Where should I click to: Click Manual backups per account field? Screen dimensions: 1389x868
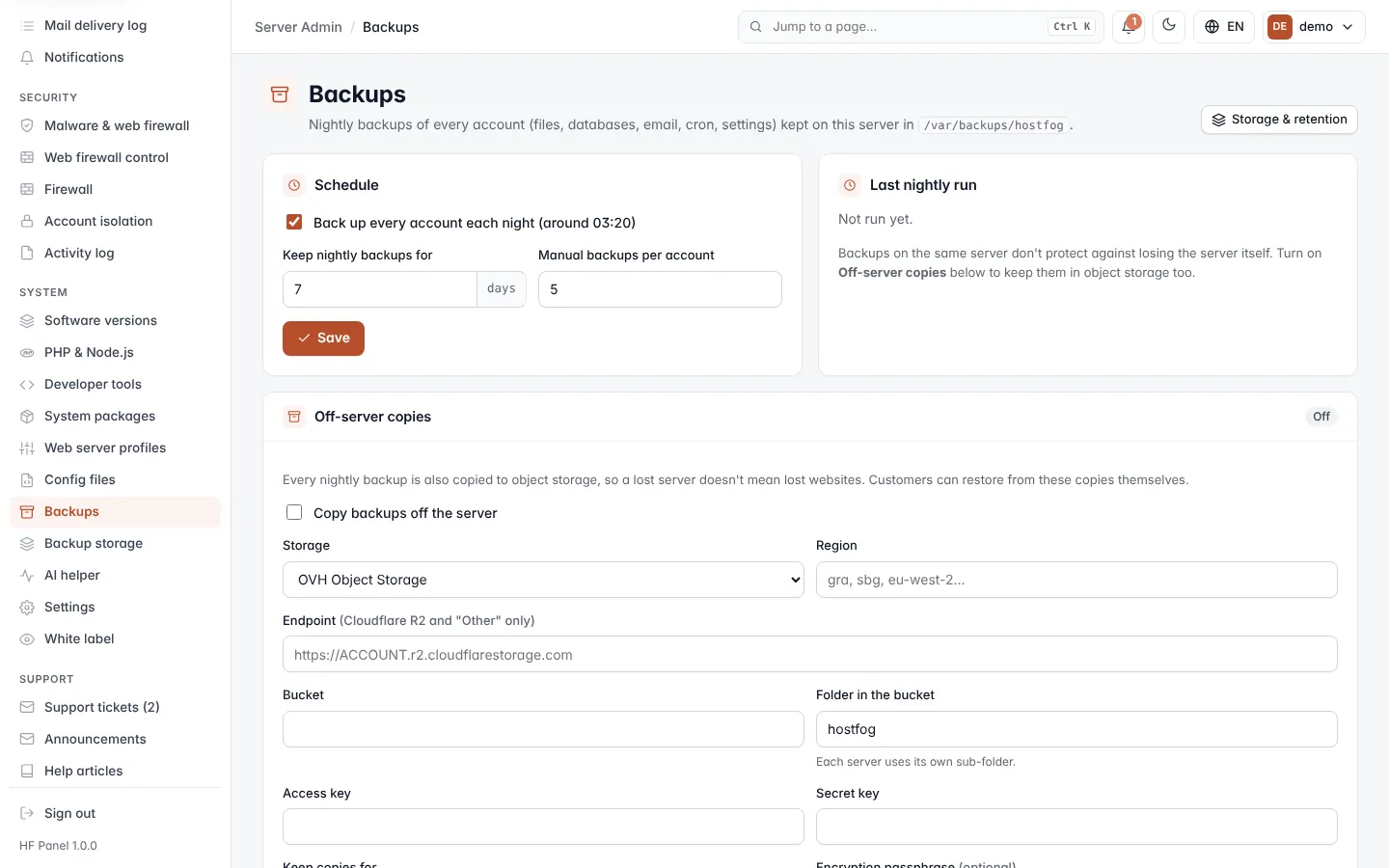click(660, 289)
